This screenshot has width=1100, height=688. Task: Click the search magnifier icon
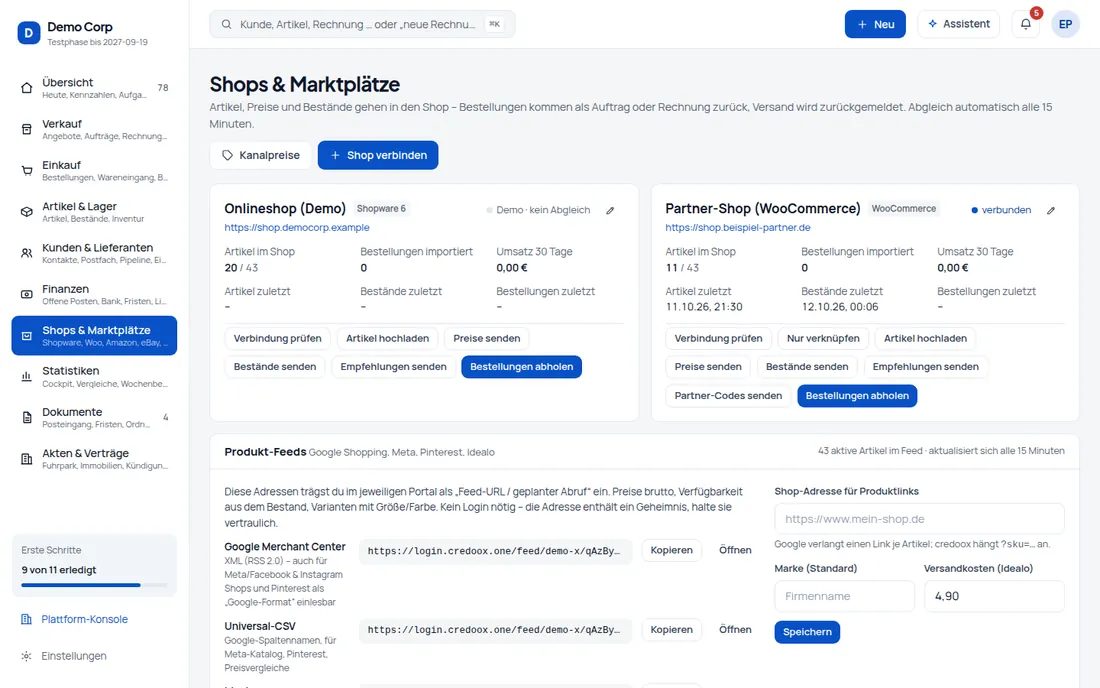tap(227, 25)
